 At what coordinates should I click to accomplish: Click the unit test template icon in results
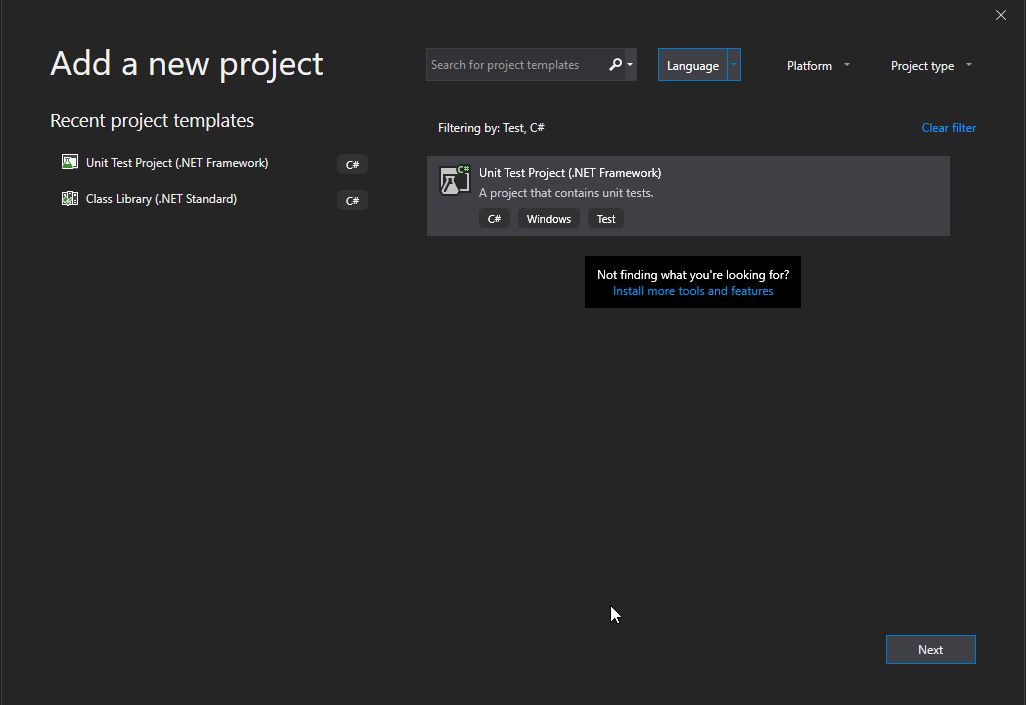pyautogui.click(x=453, y=180)
